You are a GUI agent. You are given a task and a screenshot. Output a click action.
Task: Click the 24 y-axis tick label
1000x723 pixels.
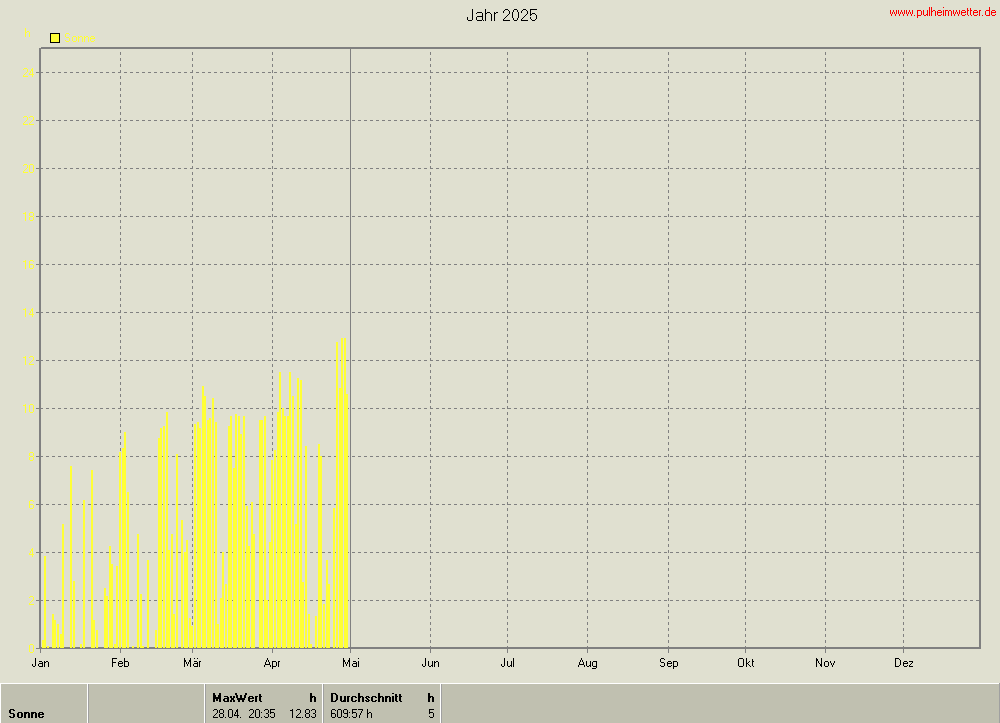(28, 73)
